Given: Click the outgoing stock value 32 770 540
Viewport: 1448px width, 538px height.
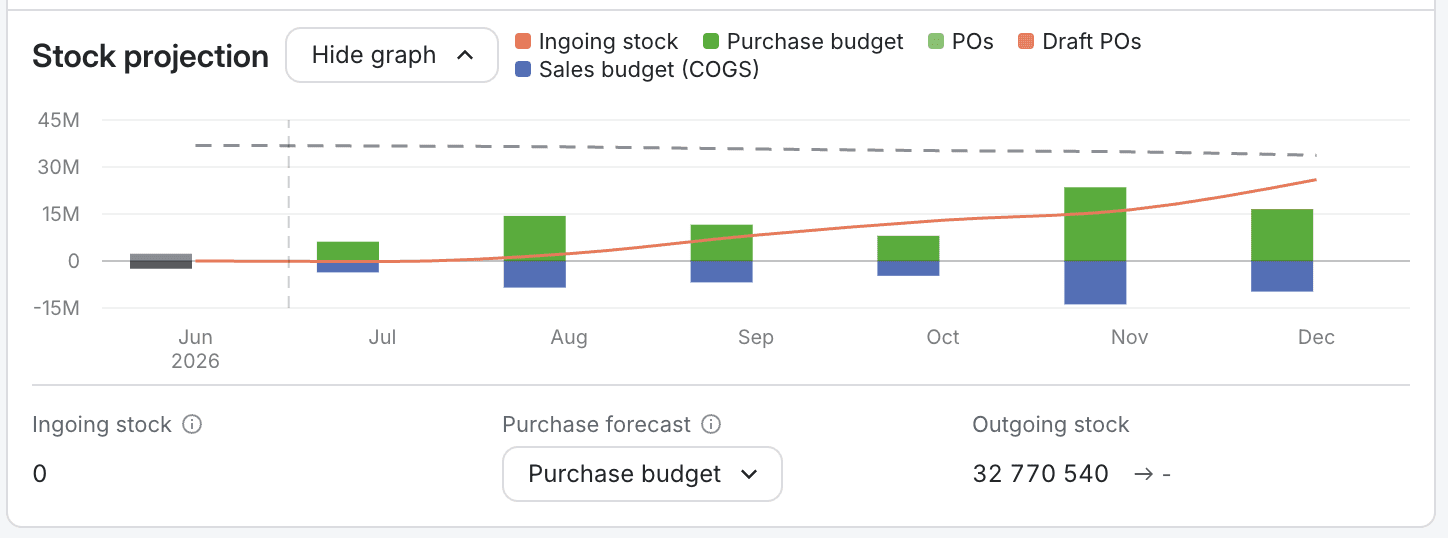Looking at the screenshot, I should (1041, 473).
